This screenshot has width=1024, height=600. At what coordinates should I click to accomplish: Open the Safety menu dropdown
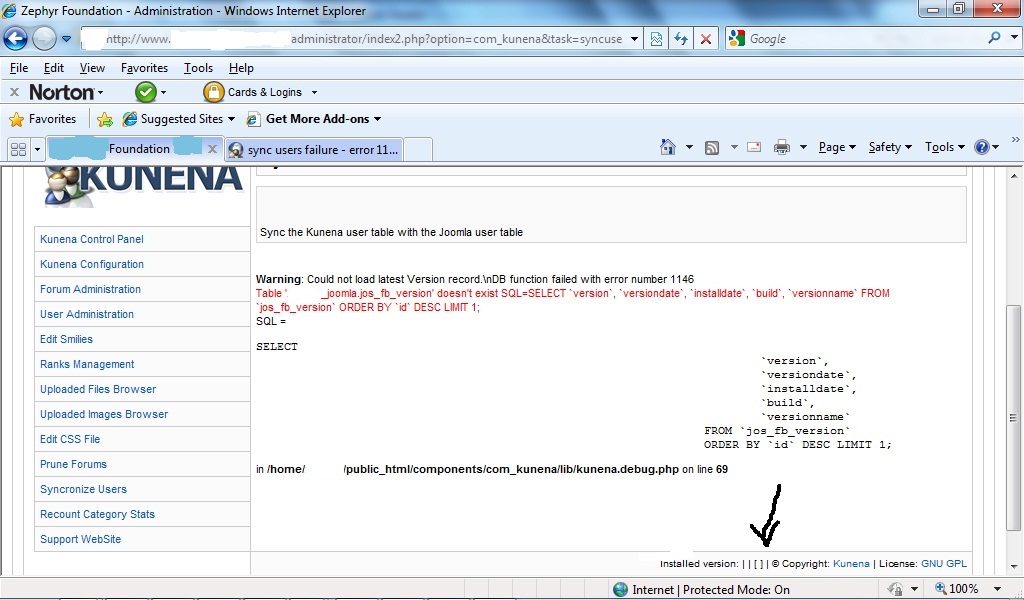coord(889,147)
